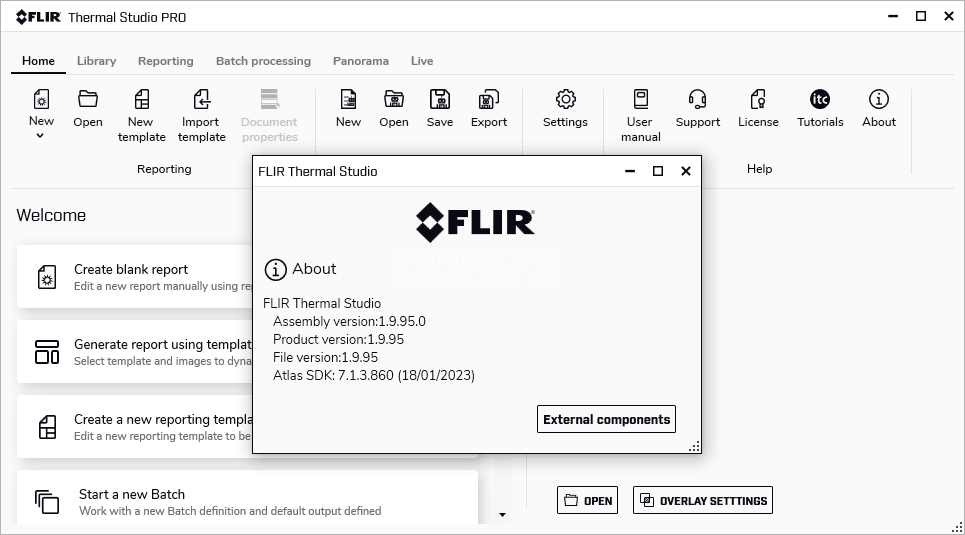Close the Thermal Studio PRO main window
The width and height of the screenshot is (965, 535).
click(x=949, y=17)
